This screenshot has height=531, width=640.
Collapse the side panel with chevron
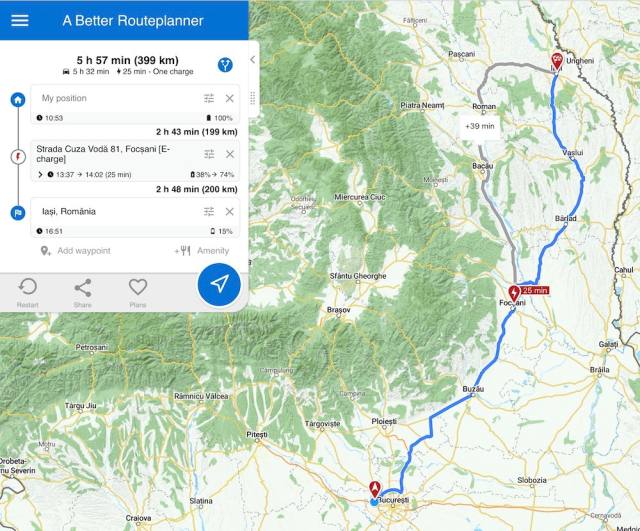(253, 60)
